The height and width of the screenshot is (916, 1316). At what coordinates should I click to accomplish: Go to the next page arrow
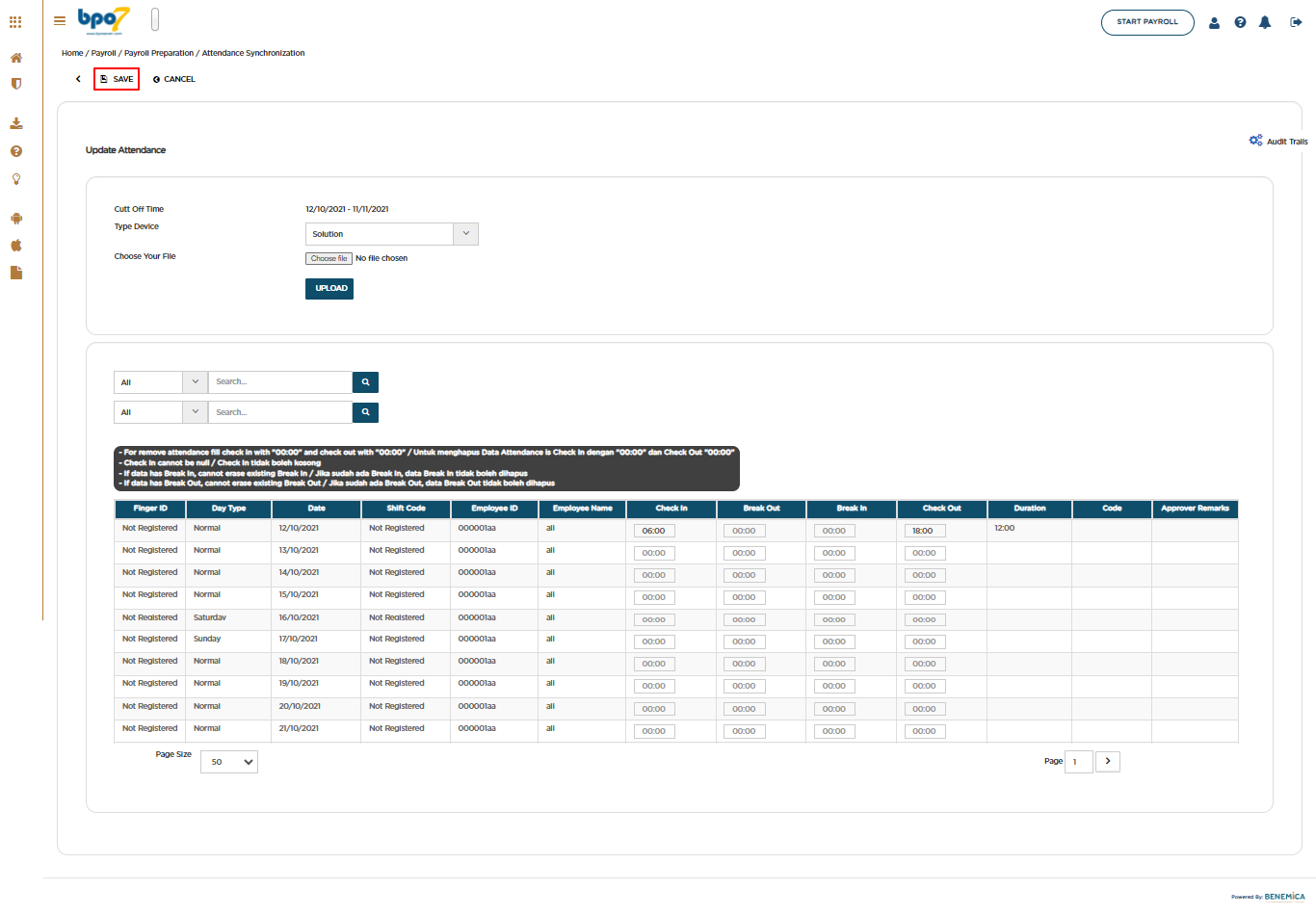click(x=1108, y=762)
